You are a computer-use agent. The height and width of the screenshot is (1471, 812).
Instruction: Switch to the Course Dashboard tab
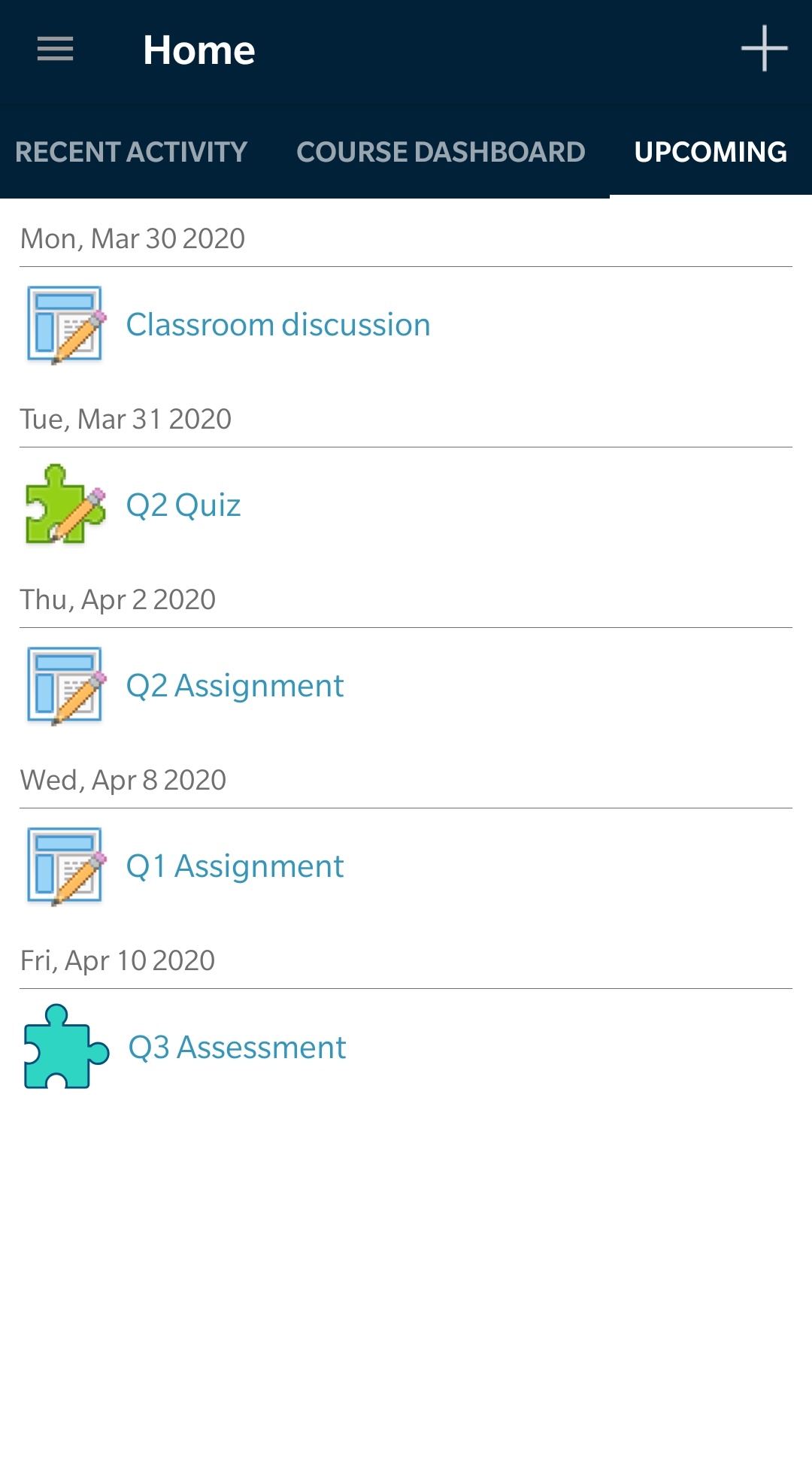tap(441, 152)
